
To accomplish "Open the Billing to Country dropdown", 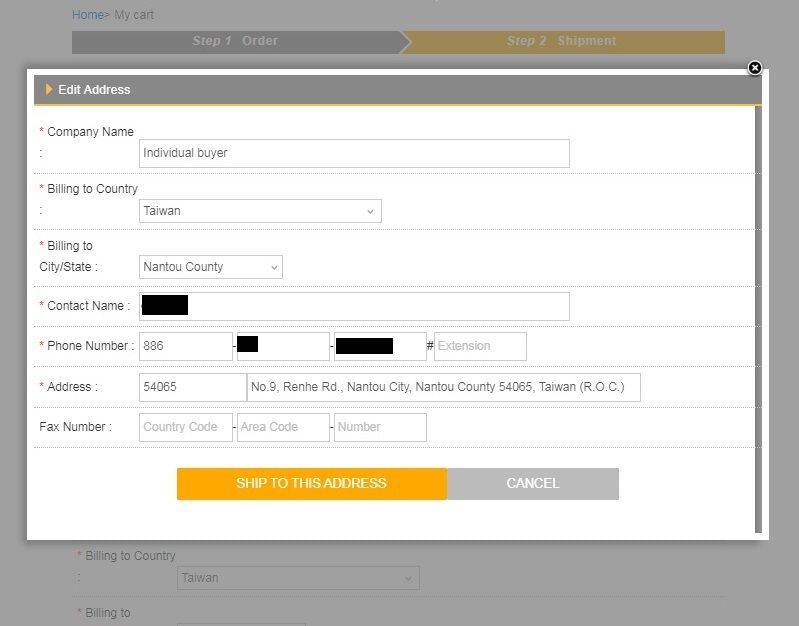I will pyautogui.click(x=260, y=211).
